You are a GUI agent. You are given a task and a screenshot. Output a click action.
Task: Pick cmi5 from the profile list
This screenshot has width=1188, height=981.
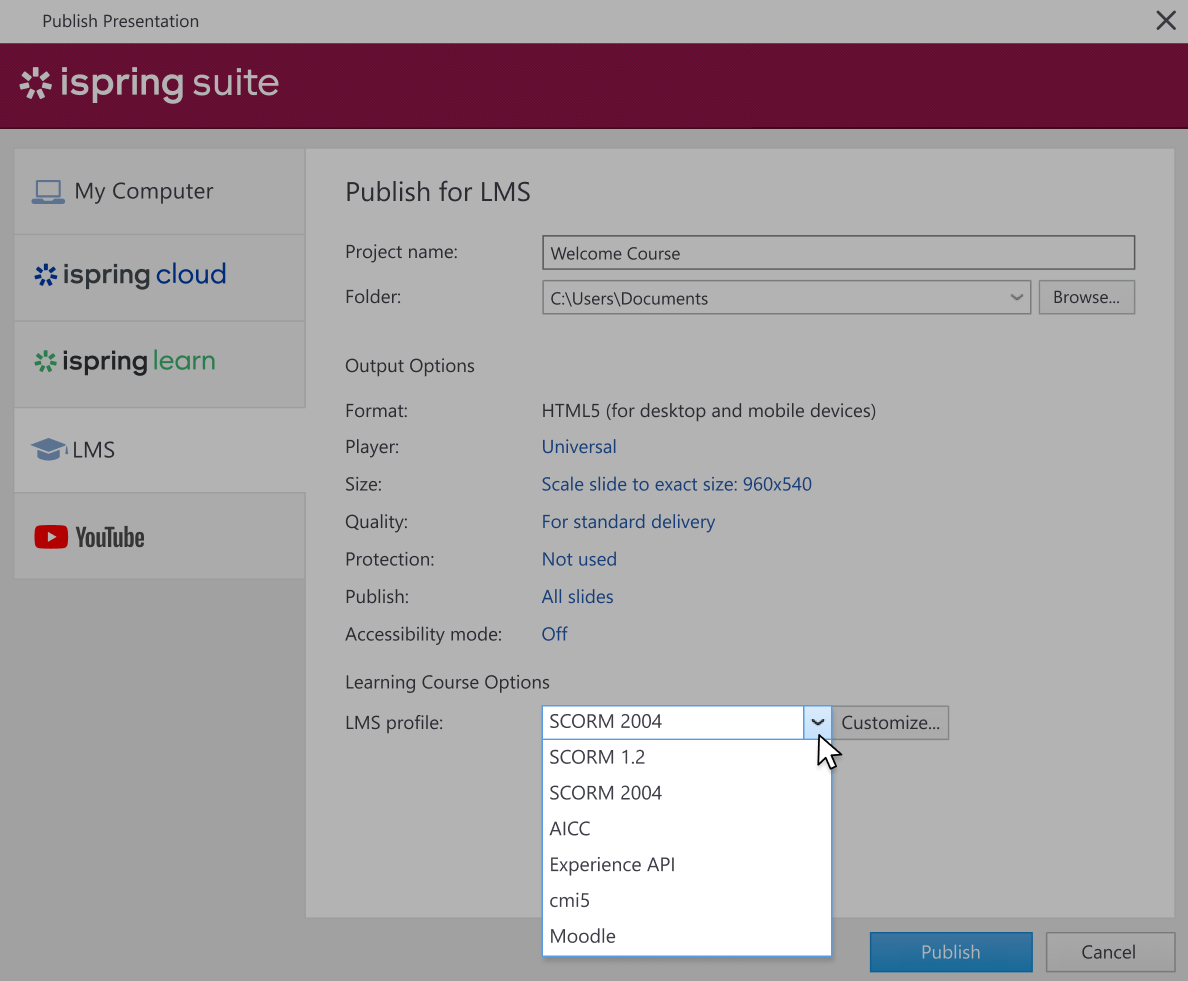tap(686, 900)
